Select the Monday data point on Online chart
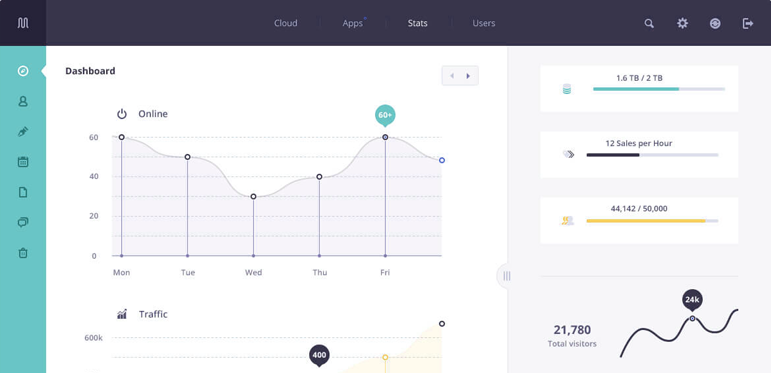 [x=121, y=137]
